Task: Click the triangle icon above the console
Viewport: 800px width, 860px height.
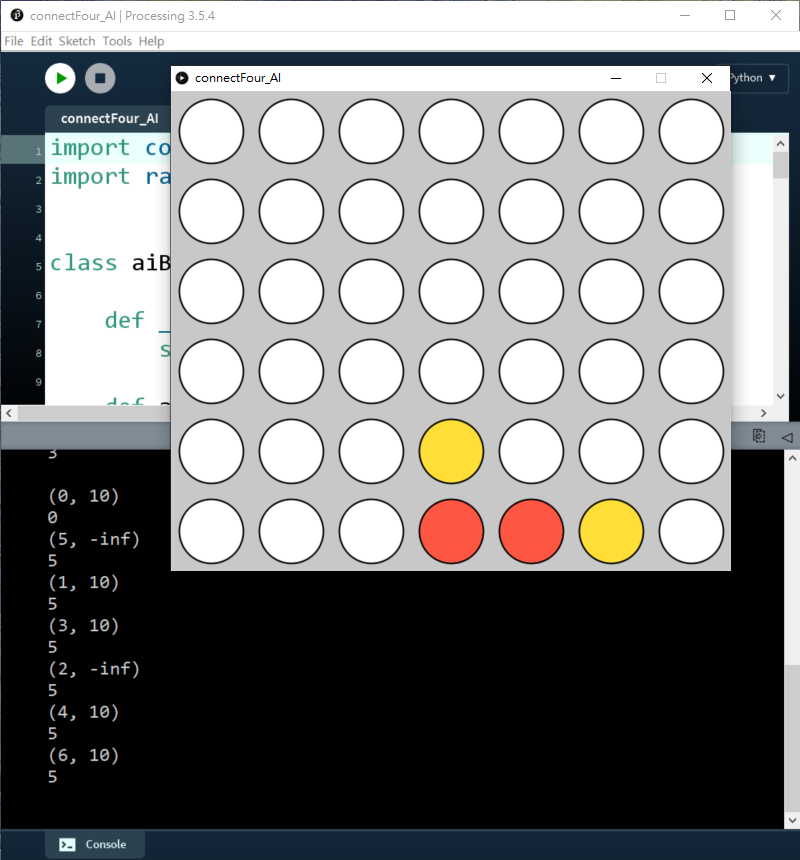Action: point(786,436)
